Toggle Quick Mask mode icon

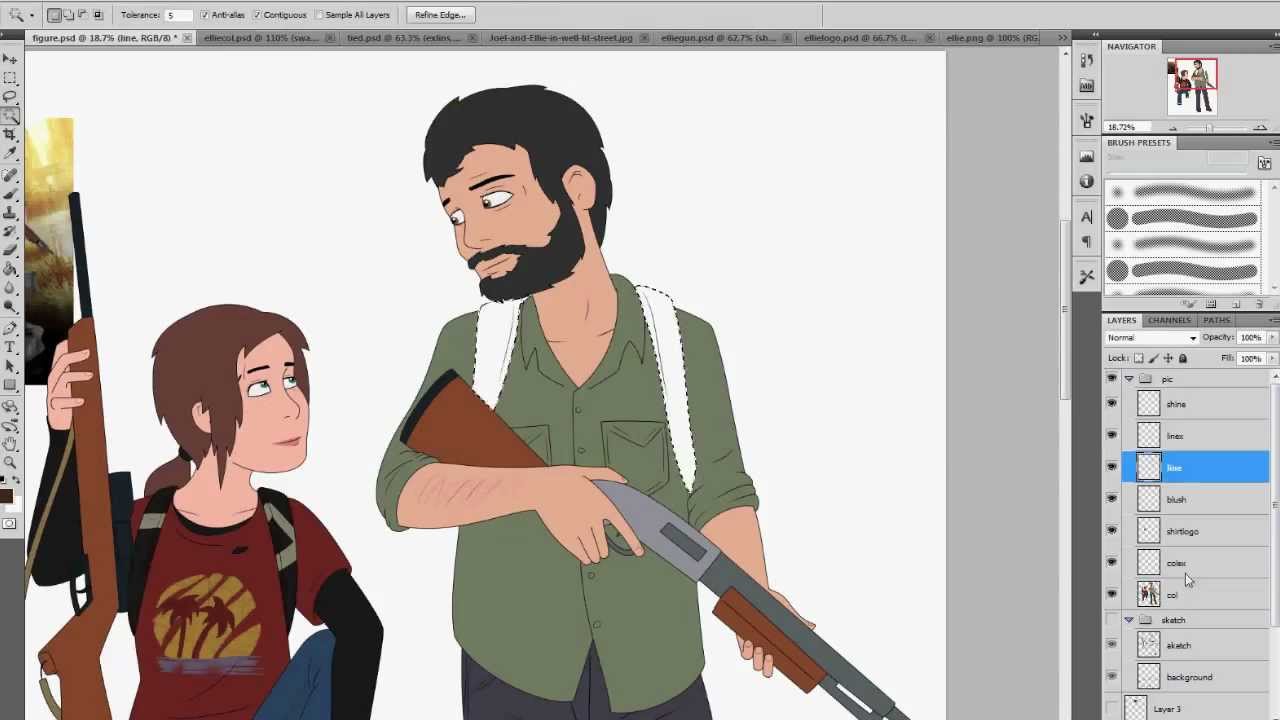(x=10, y=524)
